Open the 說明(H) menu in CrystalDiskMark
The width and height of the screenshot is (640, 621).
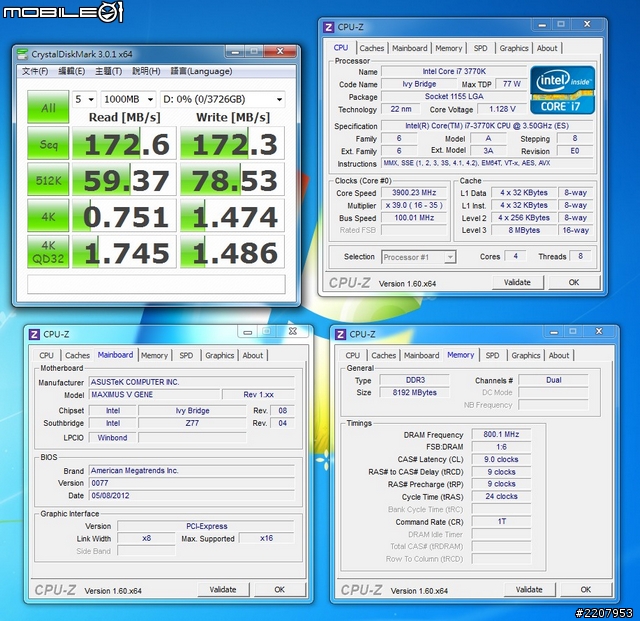pyautogui.click(x=146, y=71)
